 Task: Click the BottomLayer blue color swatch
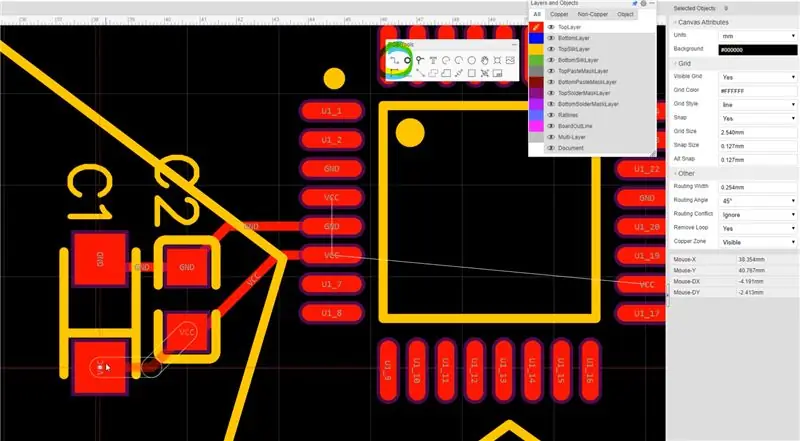(x=536, y=38)
